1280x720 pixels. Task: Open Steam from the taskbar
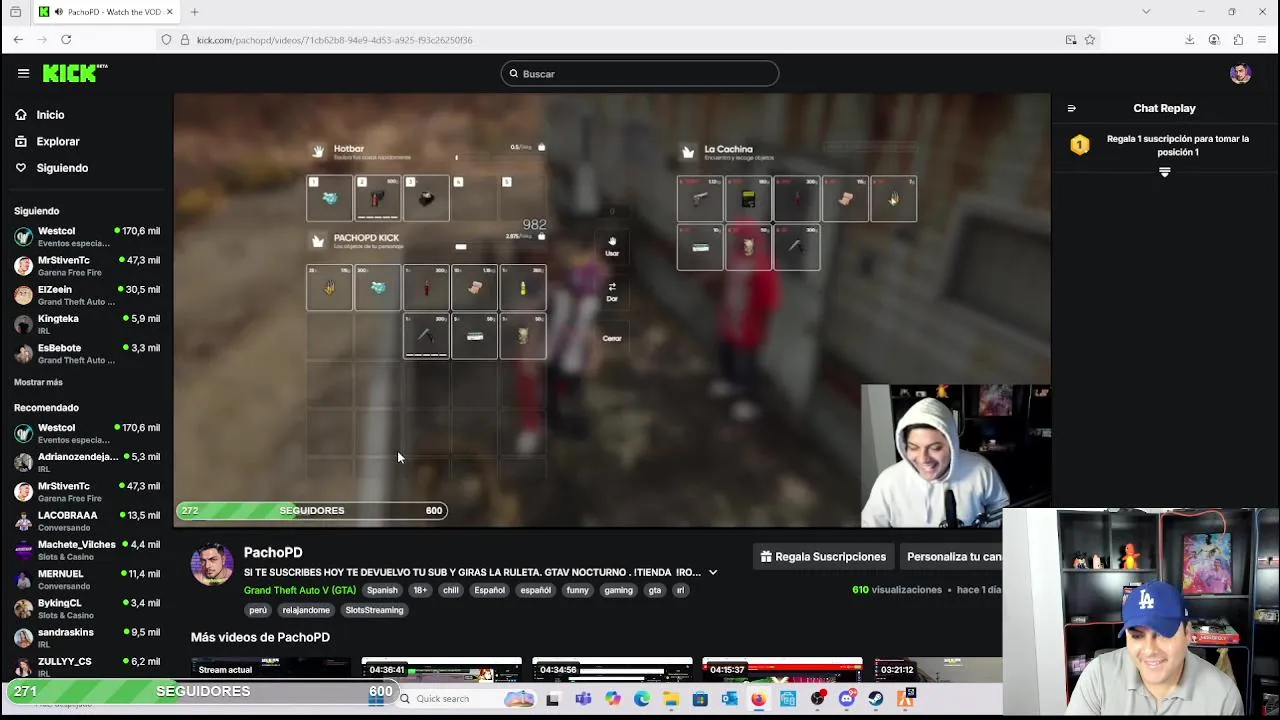pyautogui.click(x=876, y=699)
